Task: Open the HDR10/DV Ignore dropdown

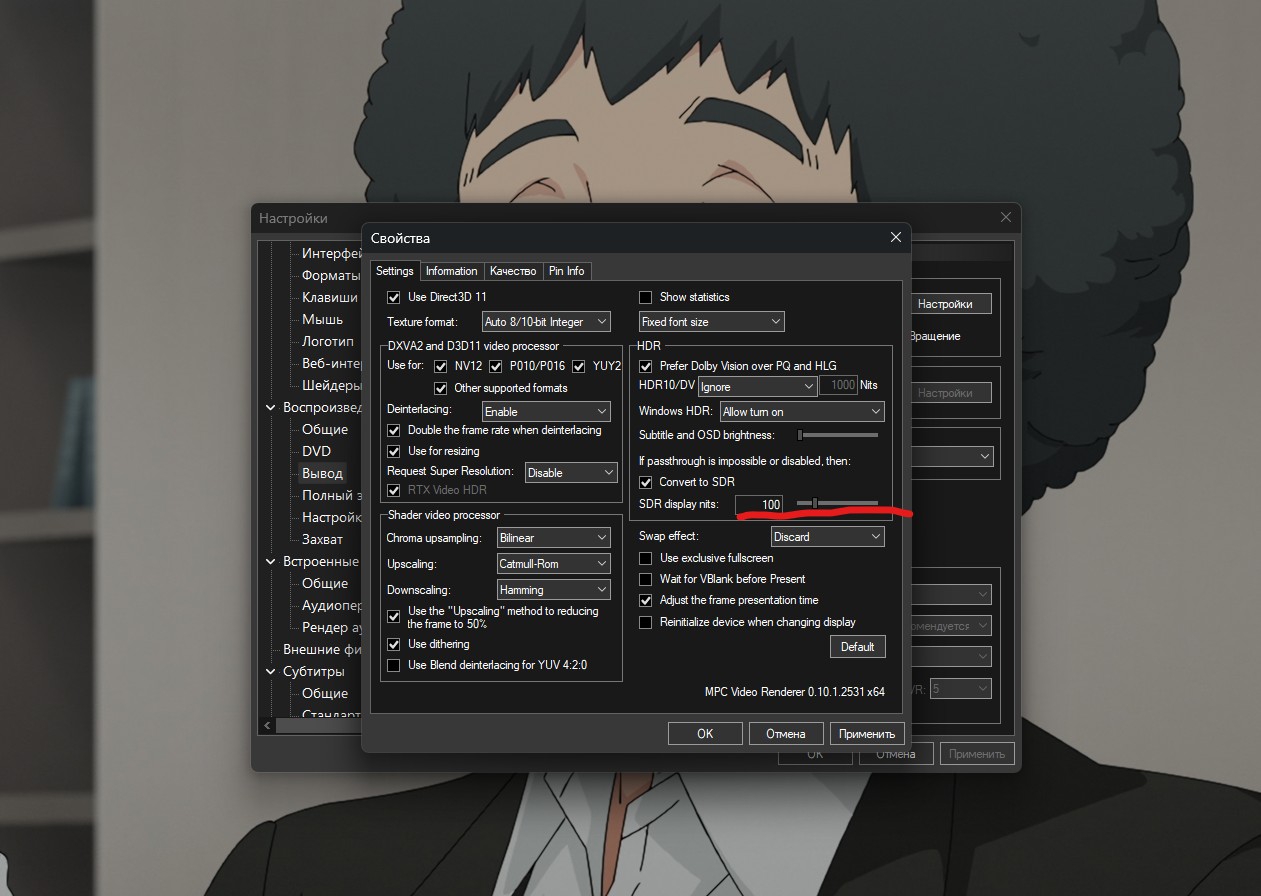Action: 758,386
